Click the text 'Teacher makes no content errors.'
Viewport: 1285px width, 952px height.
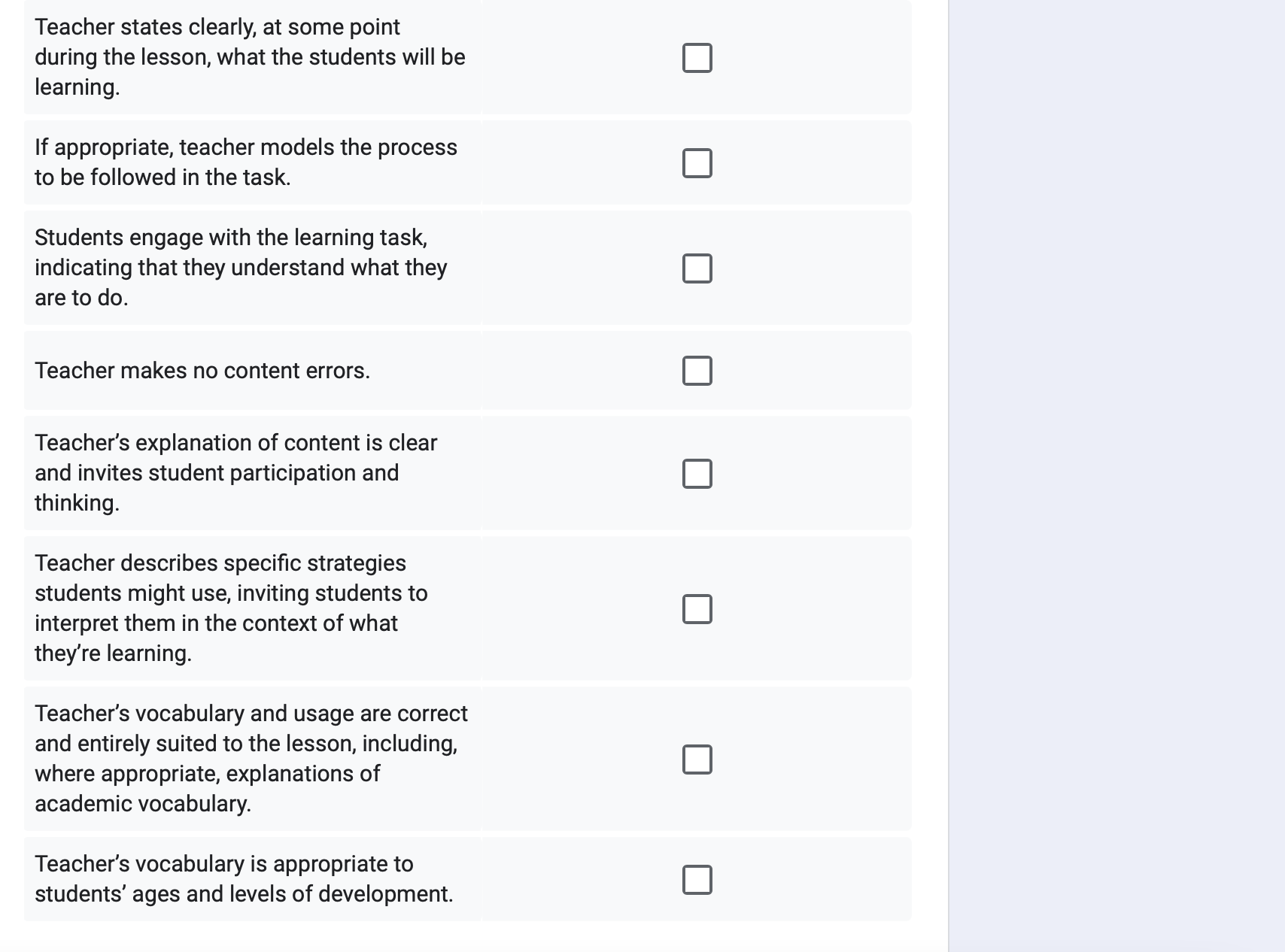click(202, 371)
